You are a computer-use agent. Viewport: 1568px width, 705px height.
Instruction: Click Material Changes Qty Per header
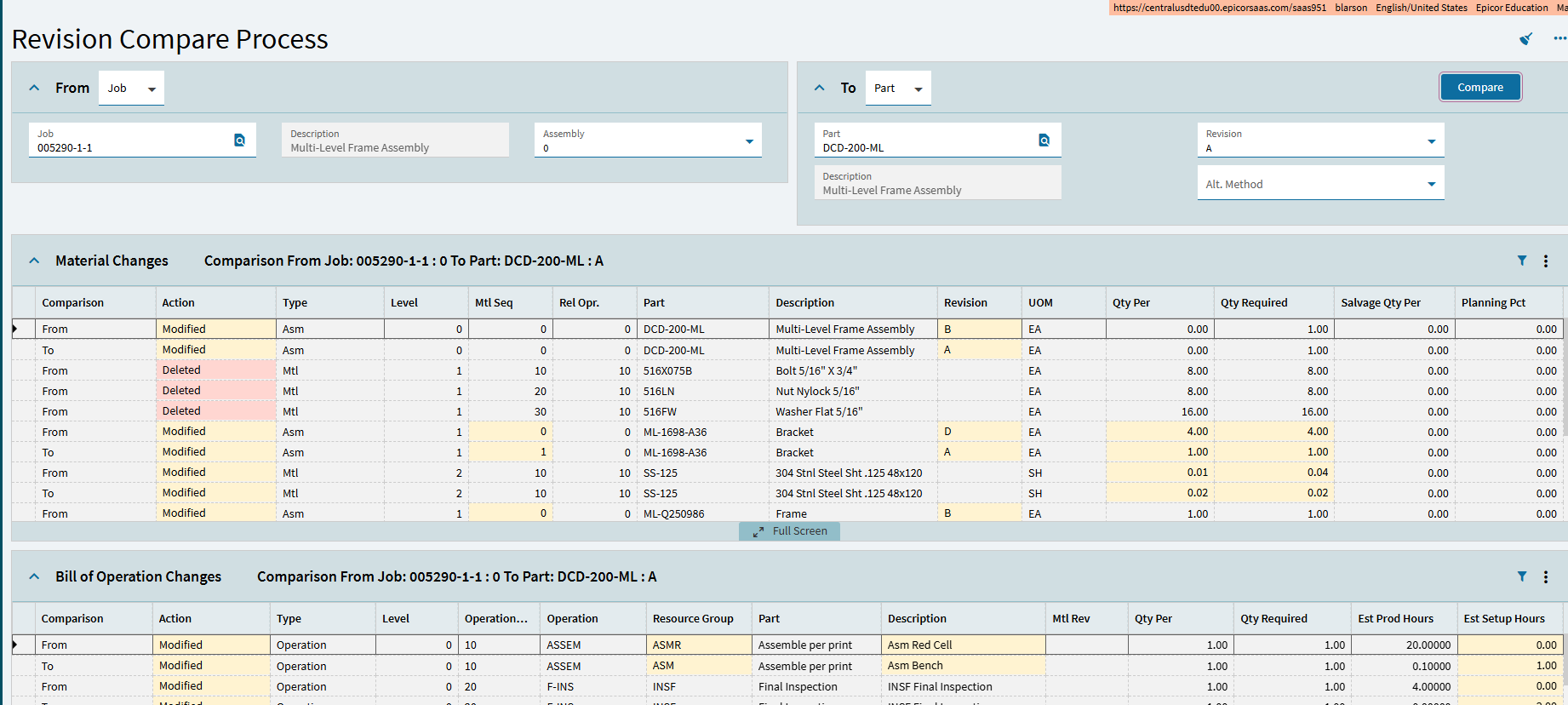[1160, 302]
